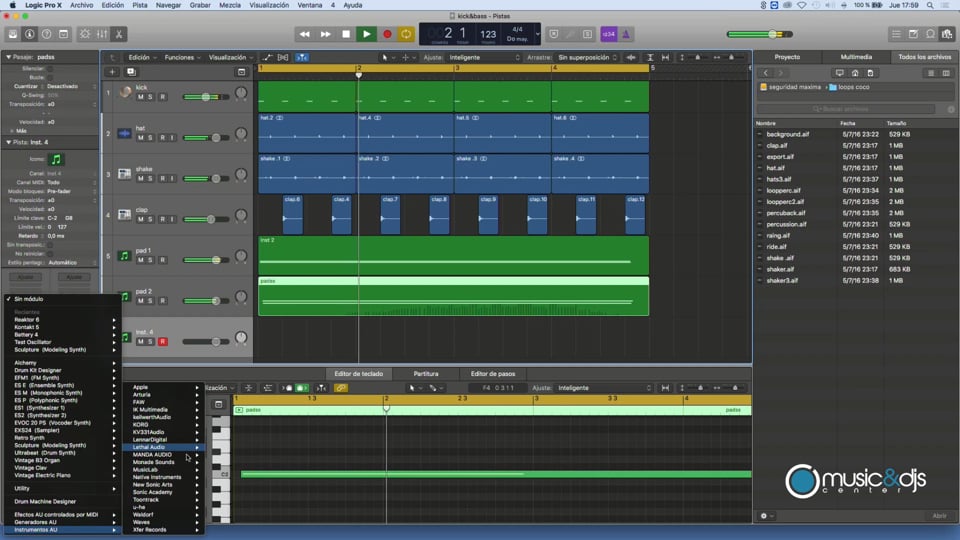This screenshot has width=960, height=540.
Task: Show automation curve icon in tracks toolbar
Action: (268, 58)
